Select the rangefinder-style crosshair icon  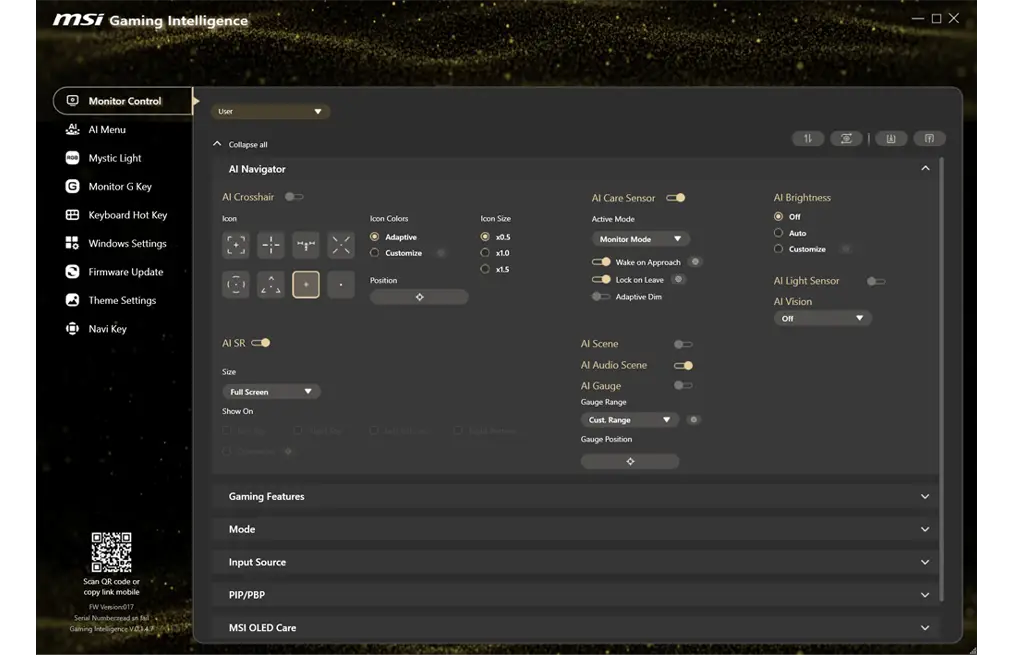click(306, 245)
